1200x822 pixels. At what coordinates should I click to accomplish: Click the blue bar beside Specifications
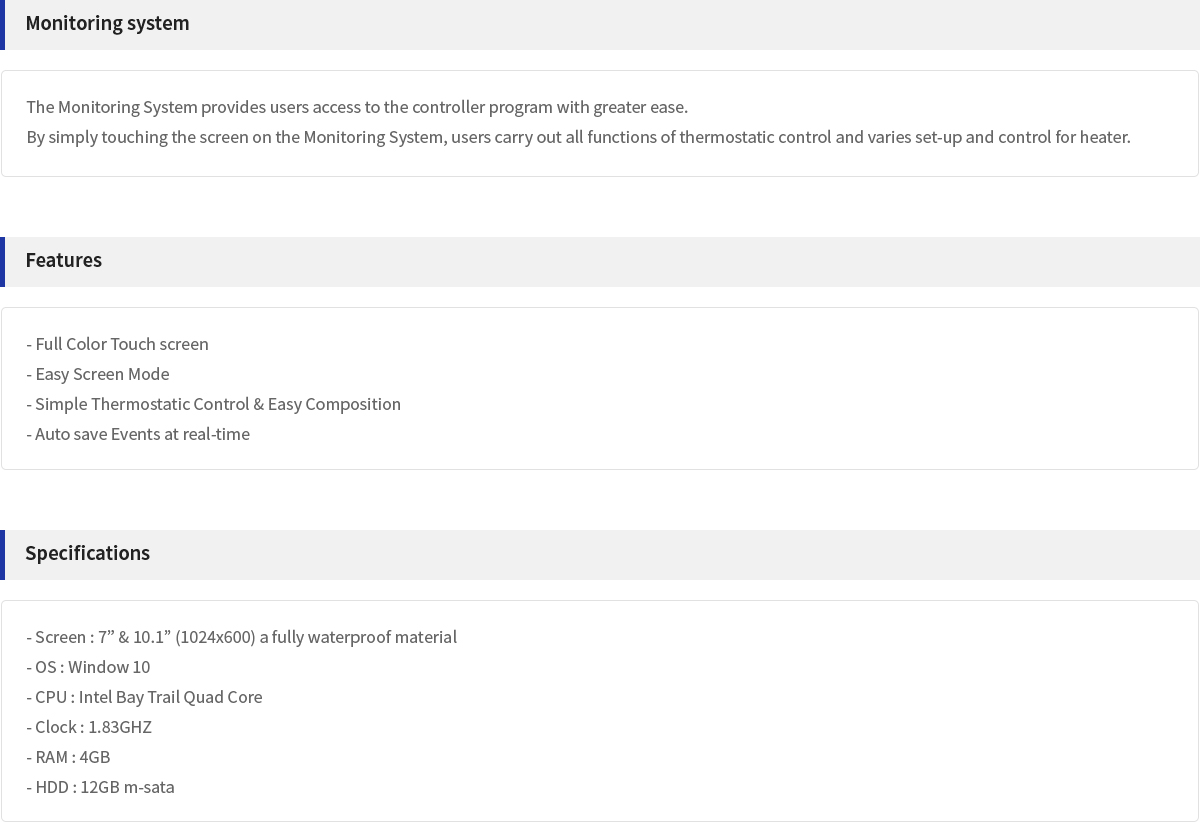2,554
